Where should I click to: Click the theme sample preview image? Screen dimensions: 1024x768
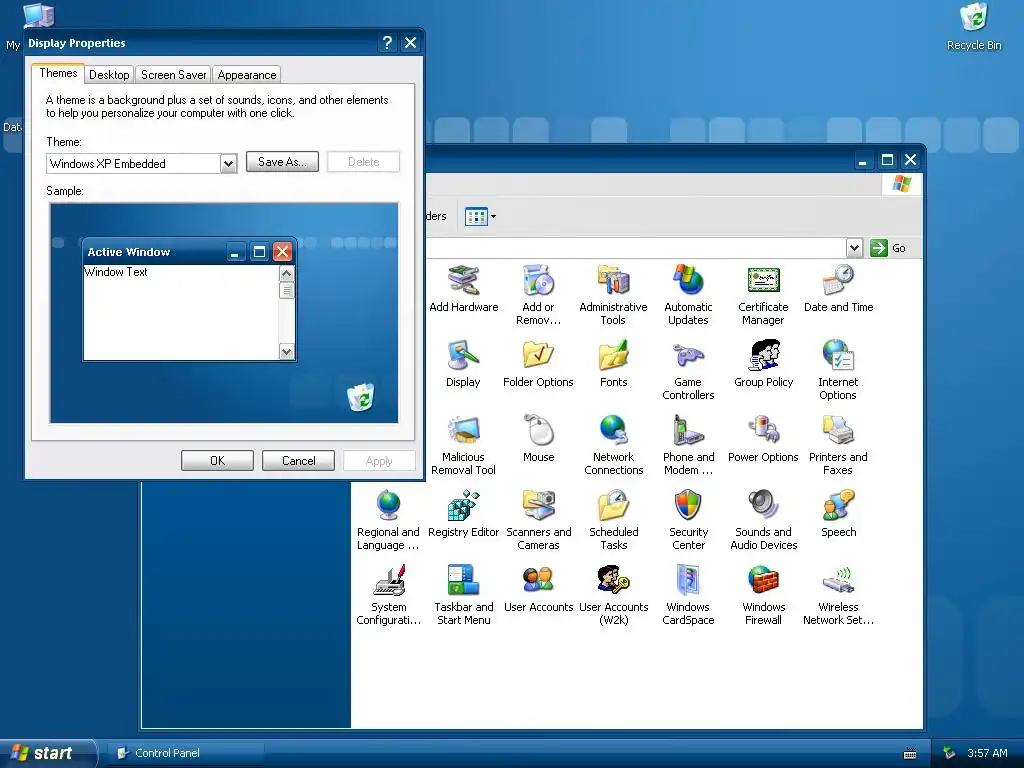224,313
